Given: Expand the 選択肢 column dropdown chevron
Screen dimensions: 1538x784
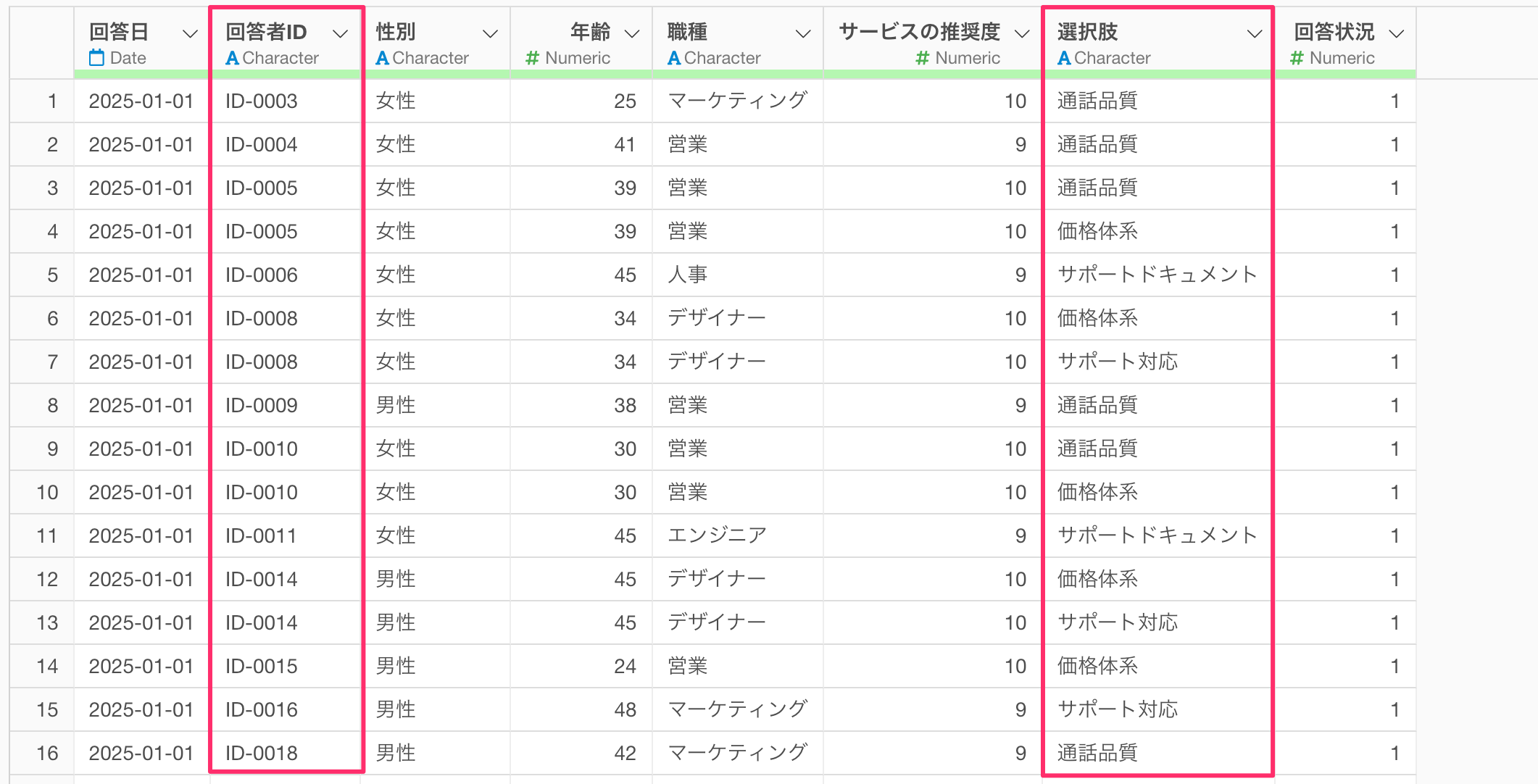Looking at the screenshot, I should 1255,33.
